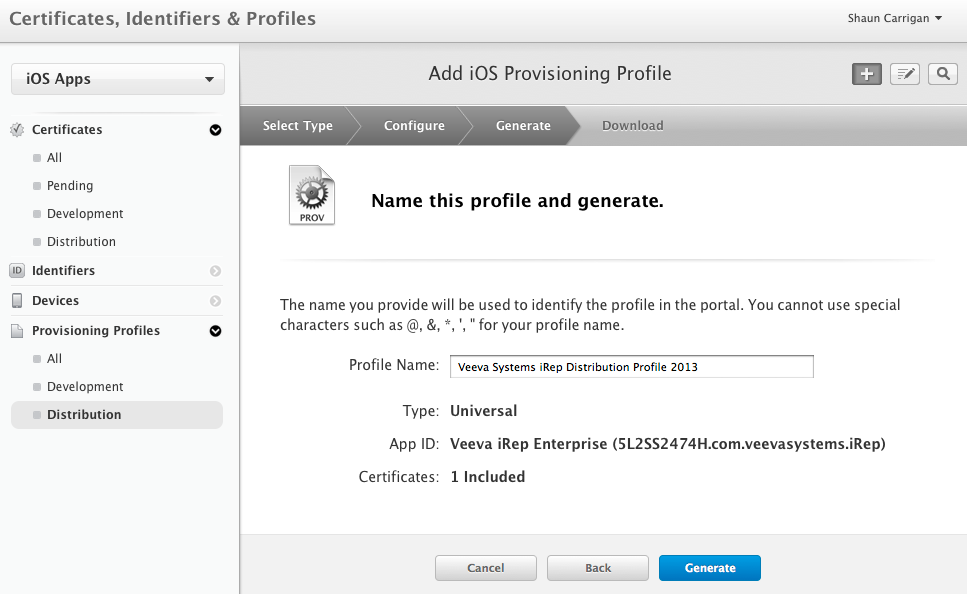Collapse the Certificates section arrow

tap(215, 130)
